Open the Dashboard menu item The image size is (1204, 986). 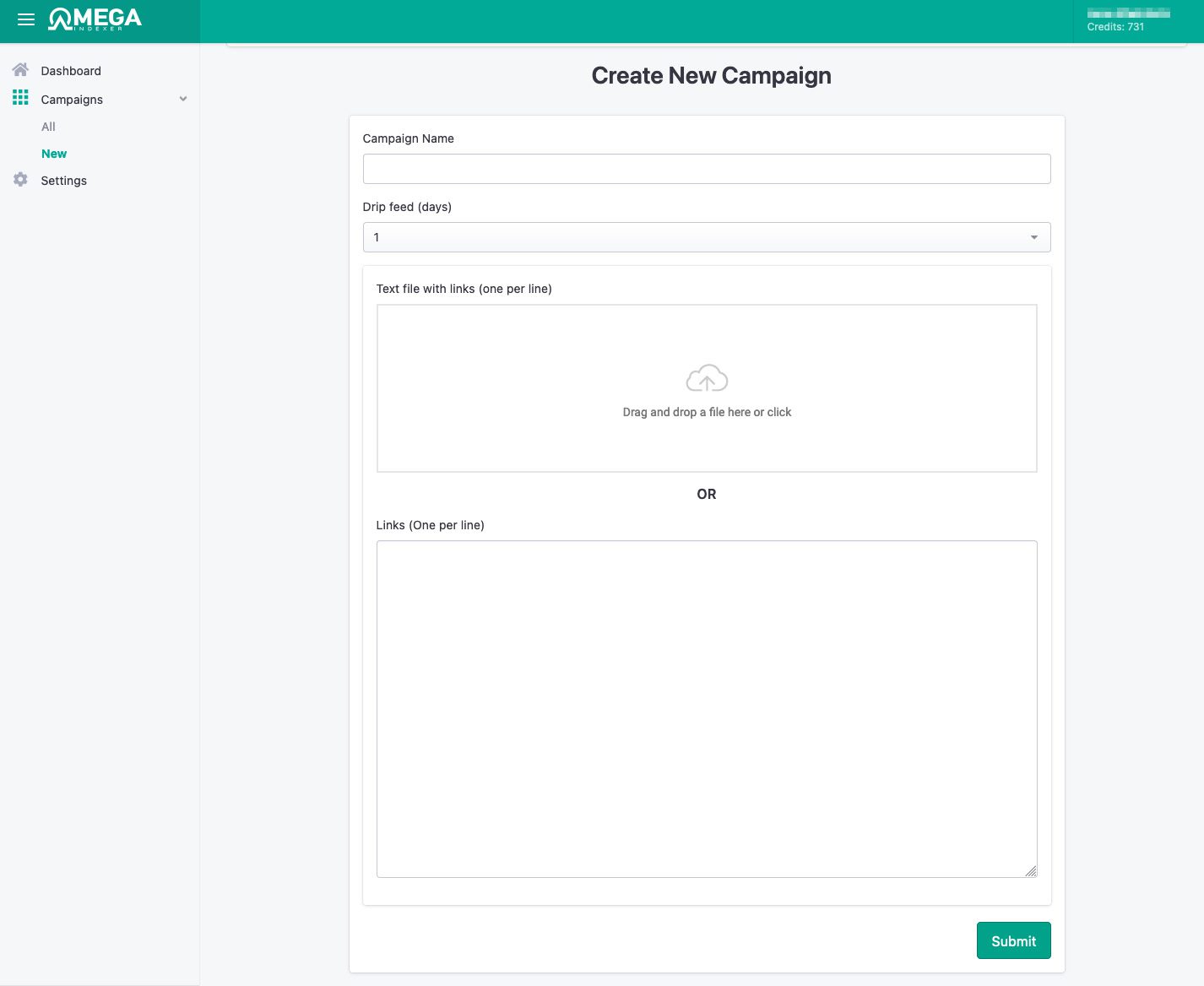(x=71, y=71)
